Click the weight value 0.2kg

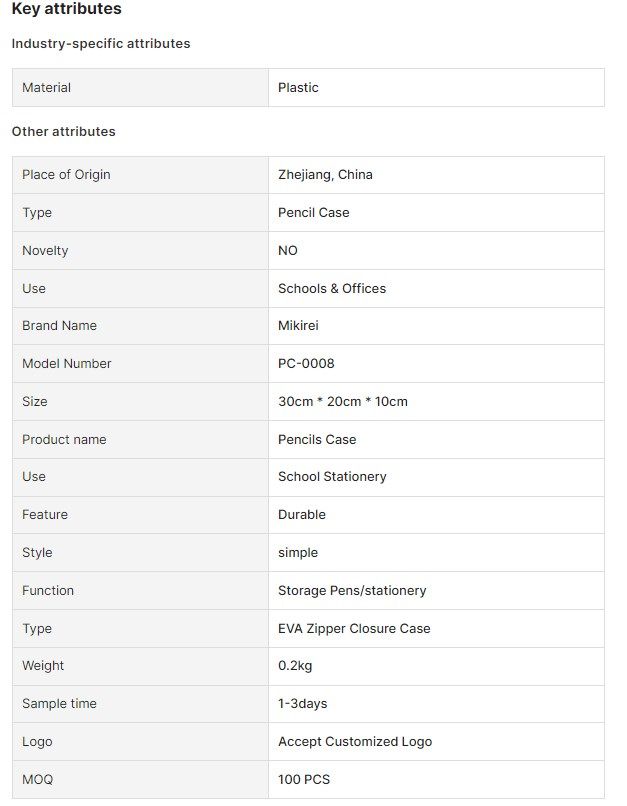coord(295,666)
